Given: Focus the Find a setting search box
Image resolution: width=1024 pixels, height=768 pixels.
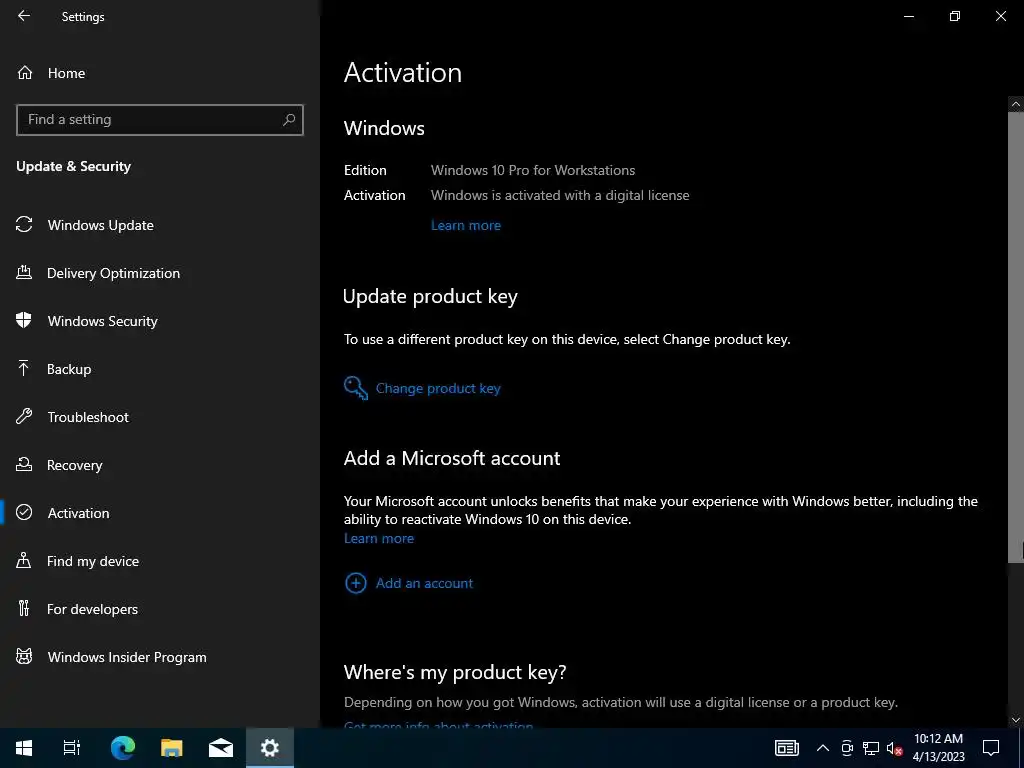Looking at the screenshot, I should tap(159, 120).
